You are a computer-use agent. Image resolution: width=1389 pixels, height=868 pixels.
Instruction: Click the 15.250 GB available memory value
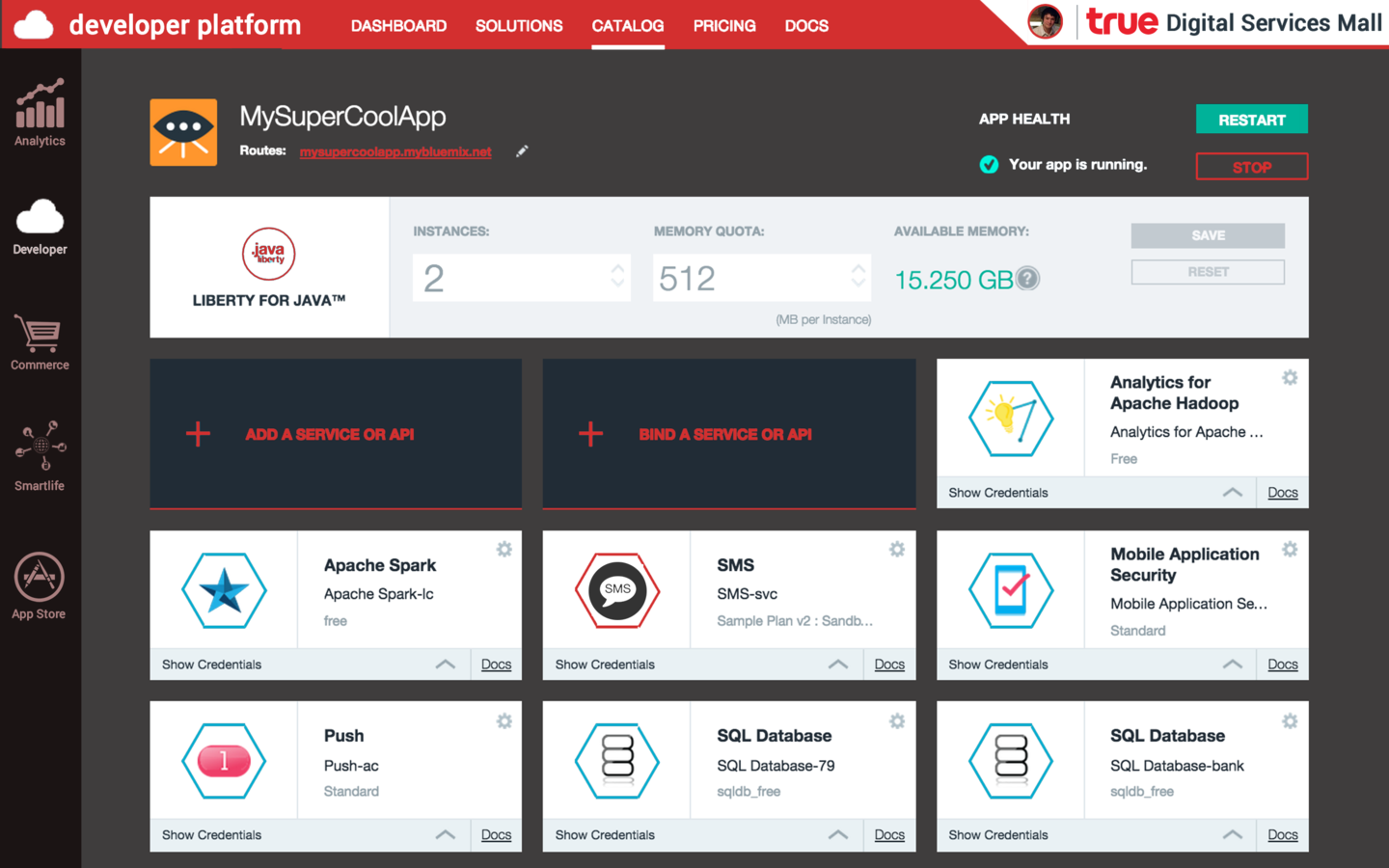click(954, 280)
